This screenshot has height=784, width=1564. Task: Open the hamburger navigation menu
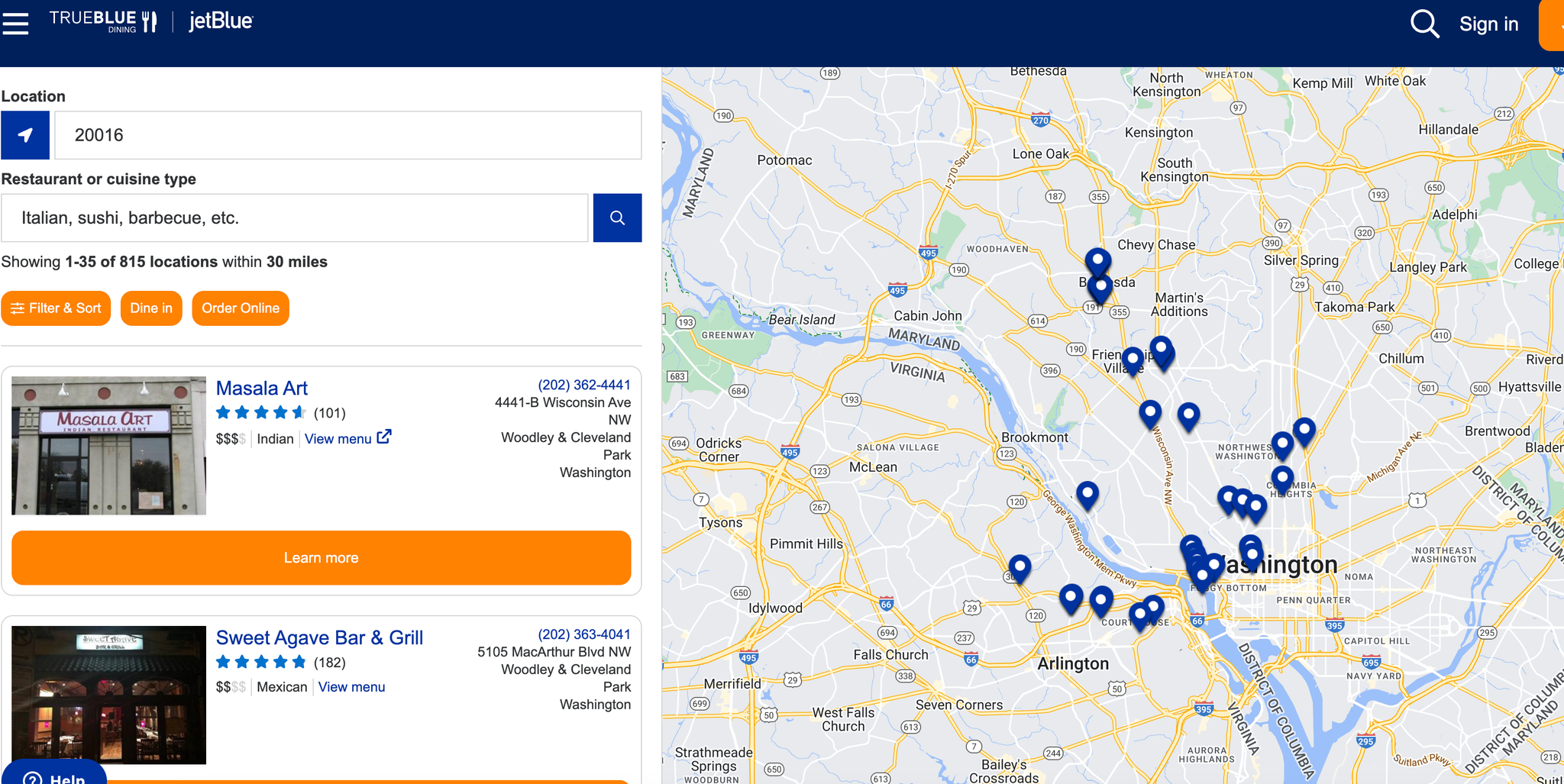15,23
